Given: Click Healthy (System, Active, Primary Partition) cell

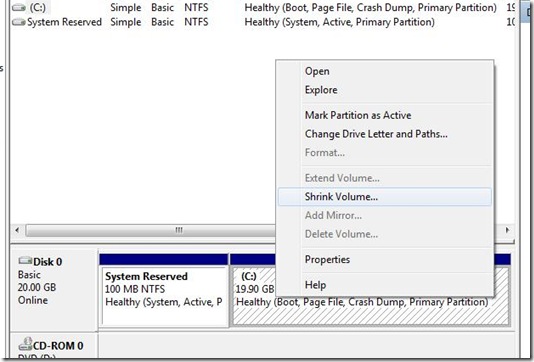Looking at the screenshot, I should pos(340,22).
